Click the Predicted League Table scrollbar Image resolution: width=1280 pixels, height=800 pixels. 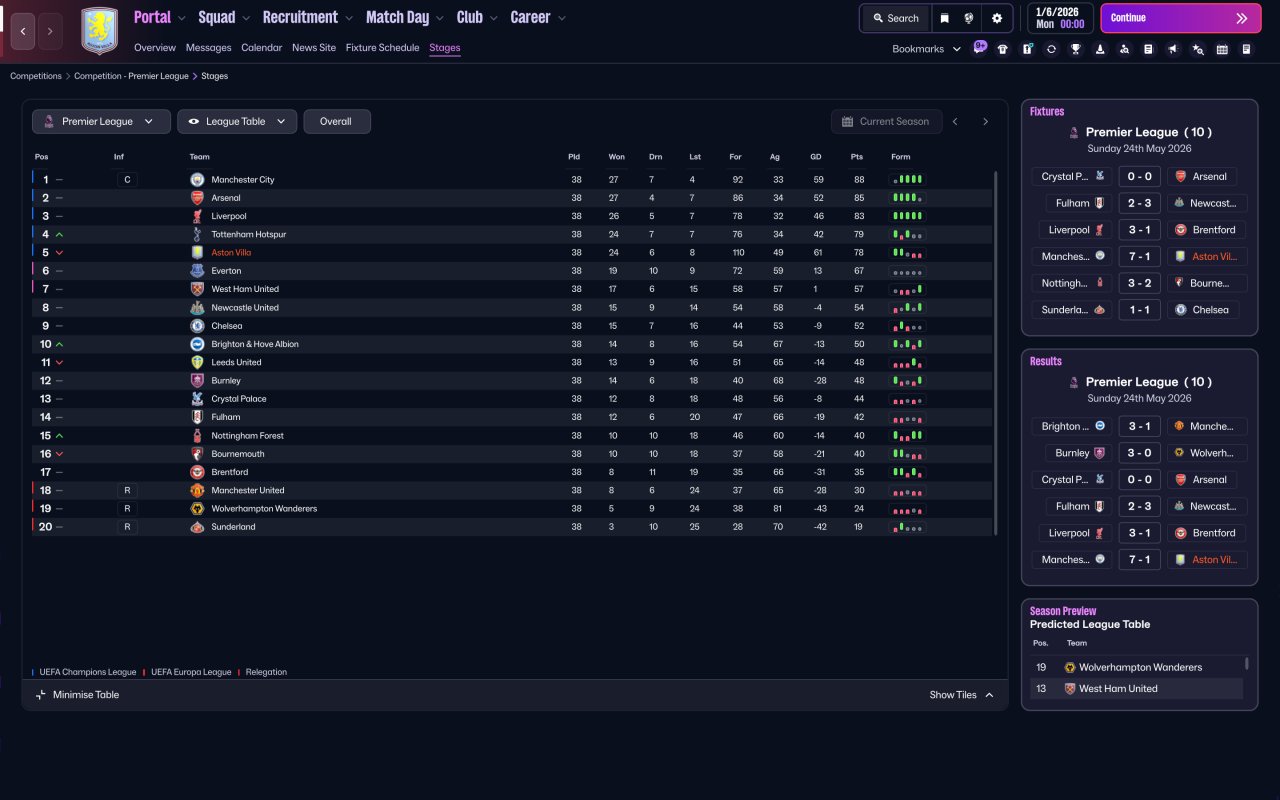pos(1246,663)
